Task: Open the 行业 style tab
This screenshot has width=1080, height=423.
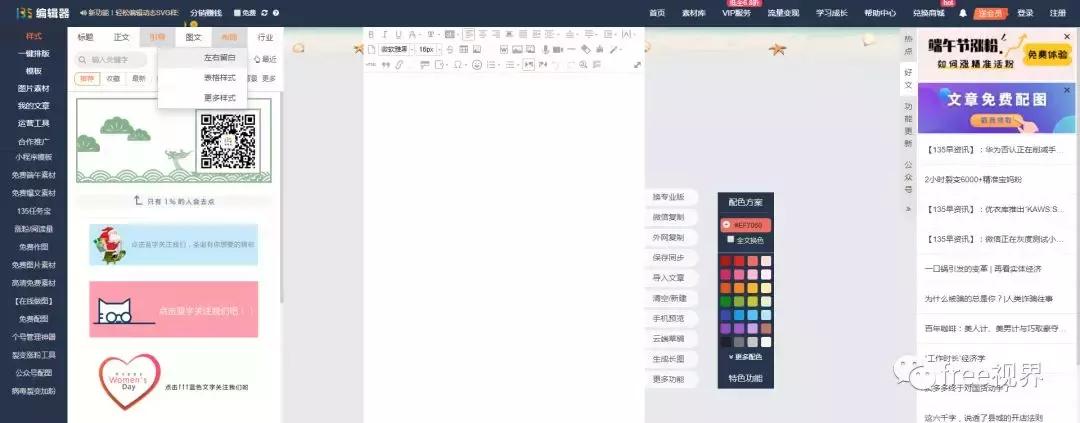Action: tap(265, 37)
